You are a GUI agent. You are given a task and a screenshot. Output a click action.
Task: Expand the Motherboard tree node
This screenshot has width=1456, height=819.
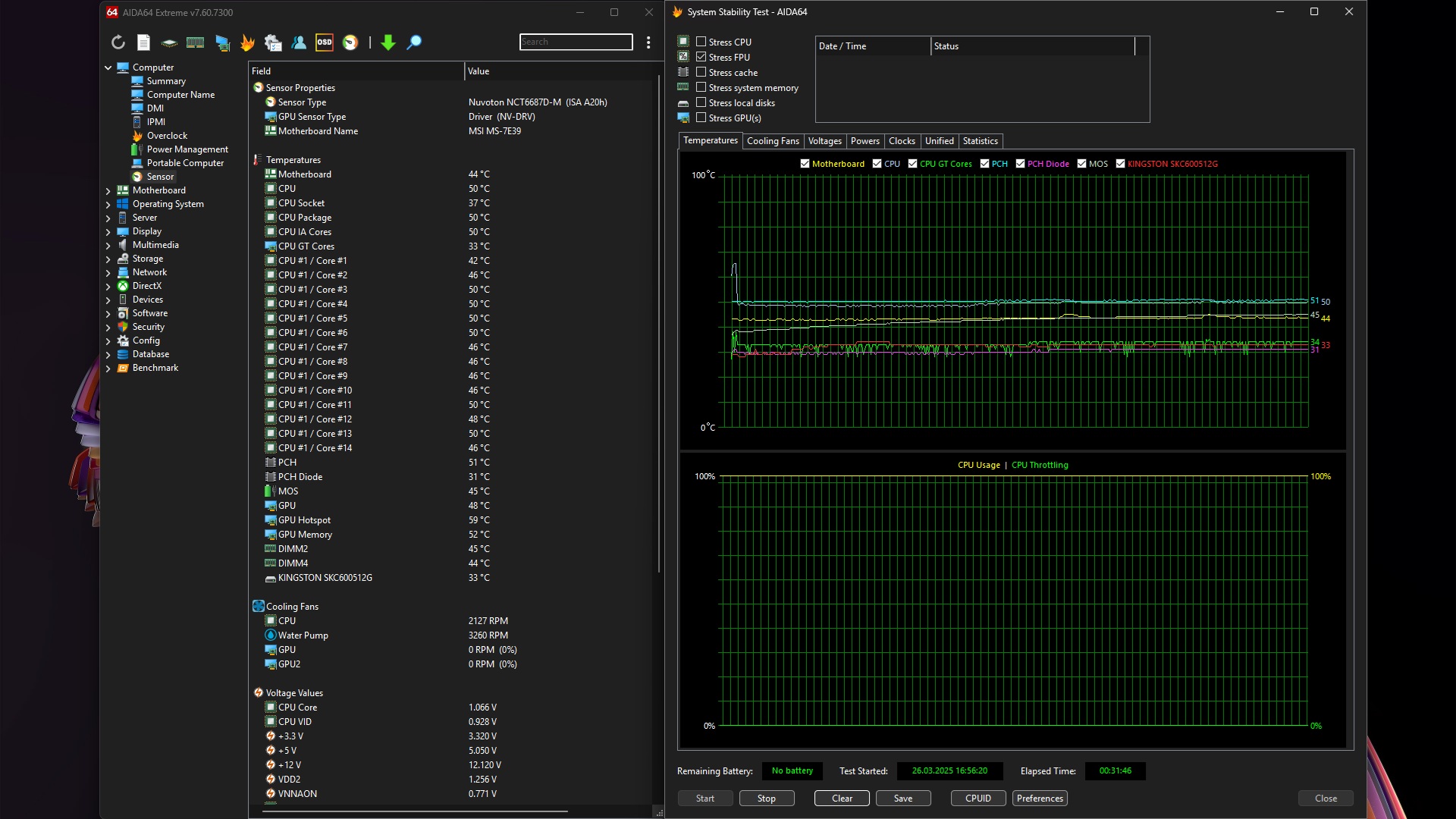(x=108, y=191)
